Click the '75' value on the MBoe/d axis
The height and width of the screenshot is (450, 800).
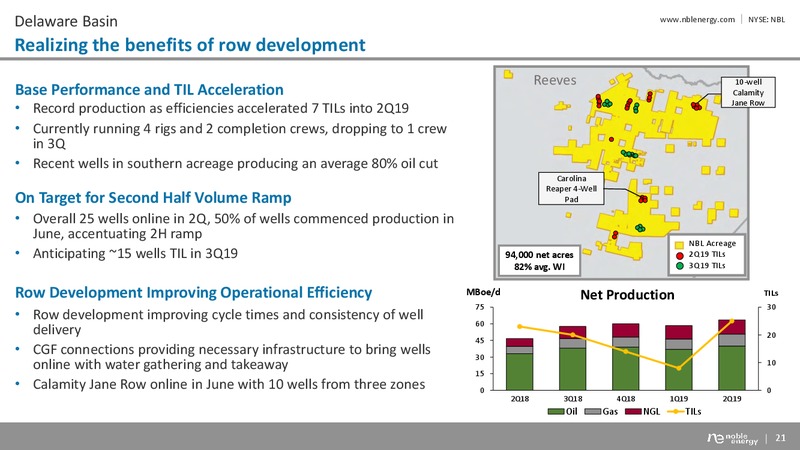tap(480, 307)
